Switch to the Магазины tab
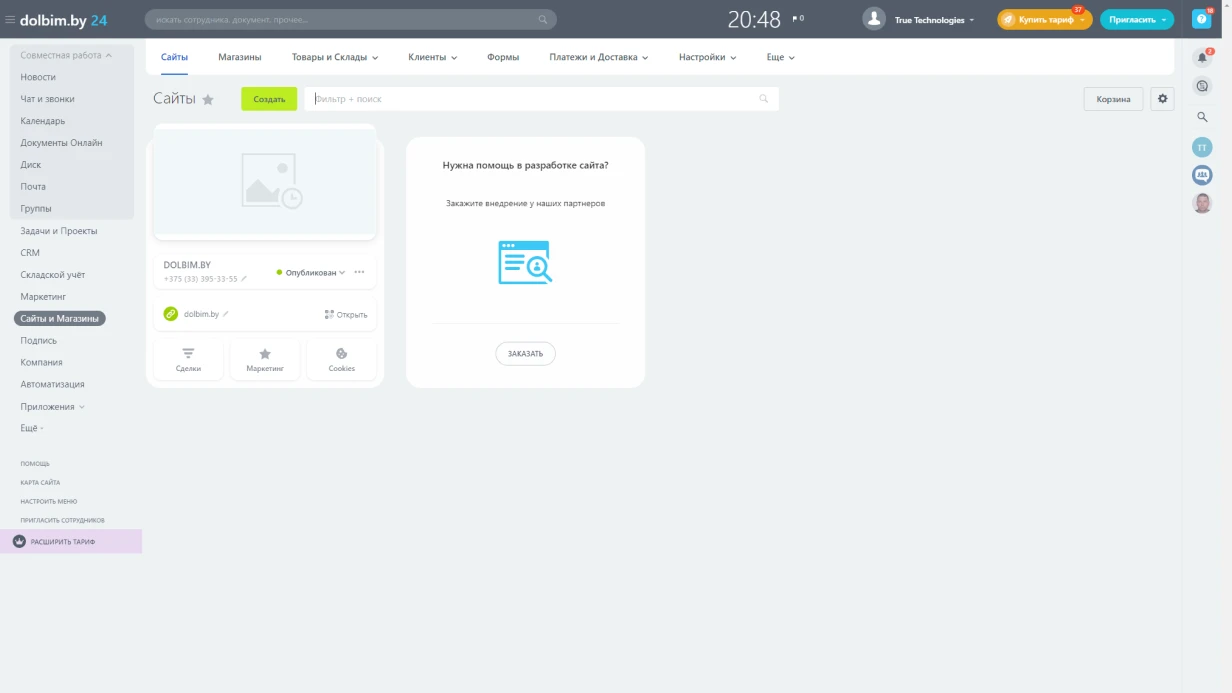This screenshot has height=693, width=1232. coord(240,57)
